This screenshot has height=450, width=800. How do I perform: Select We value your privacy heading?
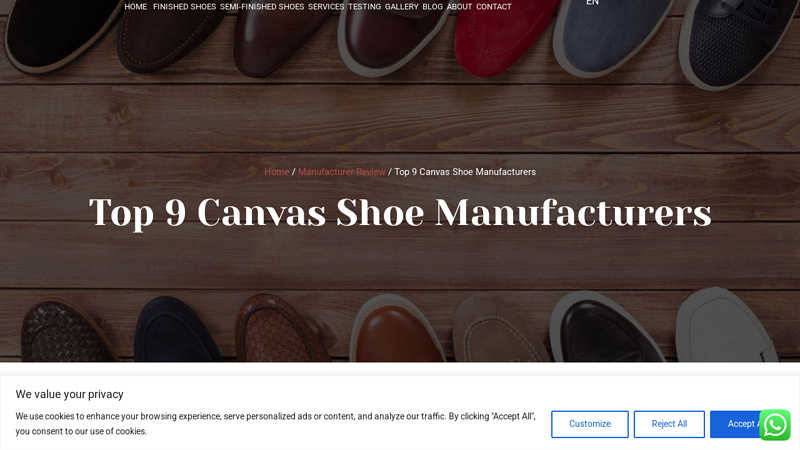tap(69, 394)
